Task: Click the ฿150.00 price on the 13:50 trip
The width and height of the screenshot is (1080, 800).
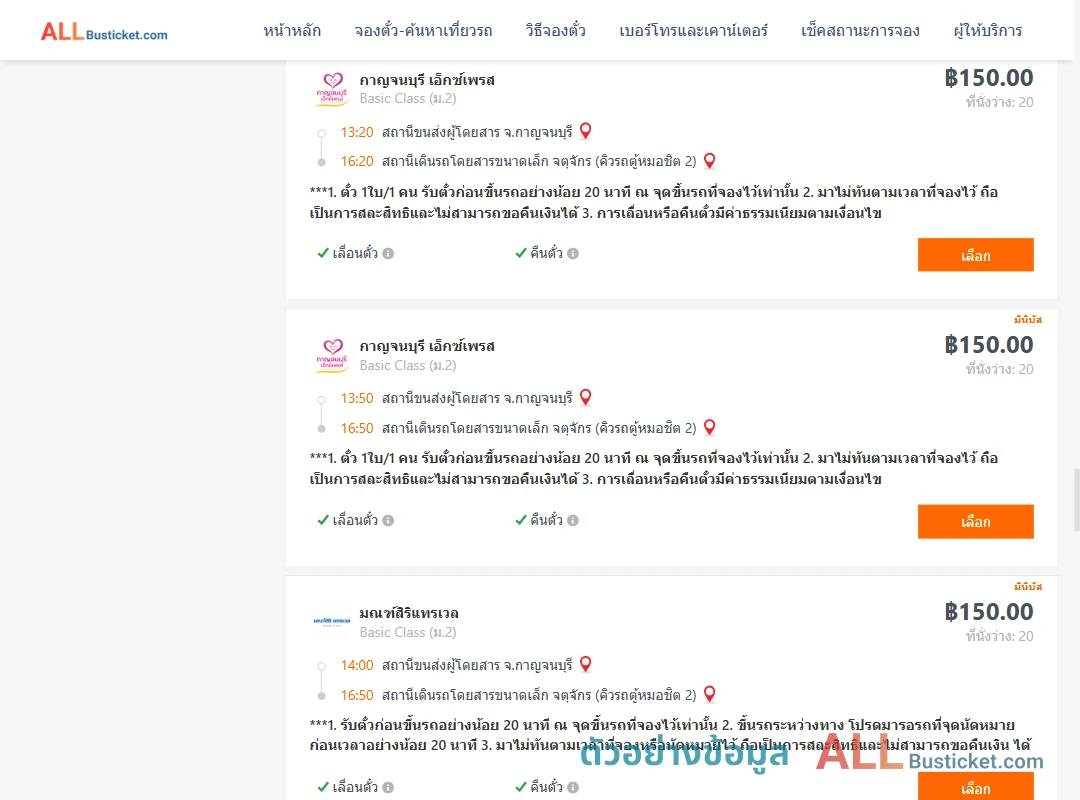Action: pyautogui.click(x=989, y=345)
